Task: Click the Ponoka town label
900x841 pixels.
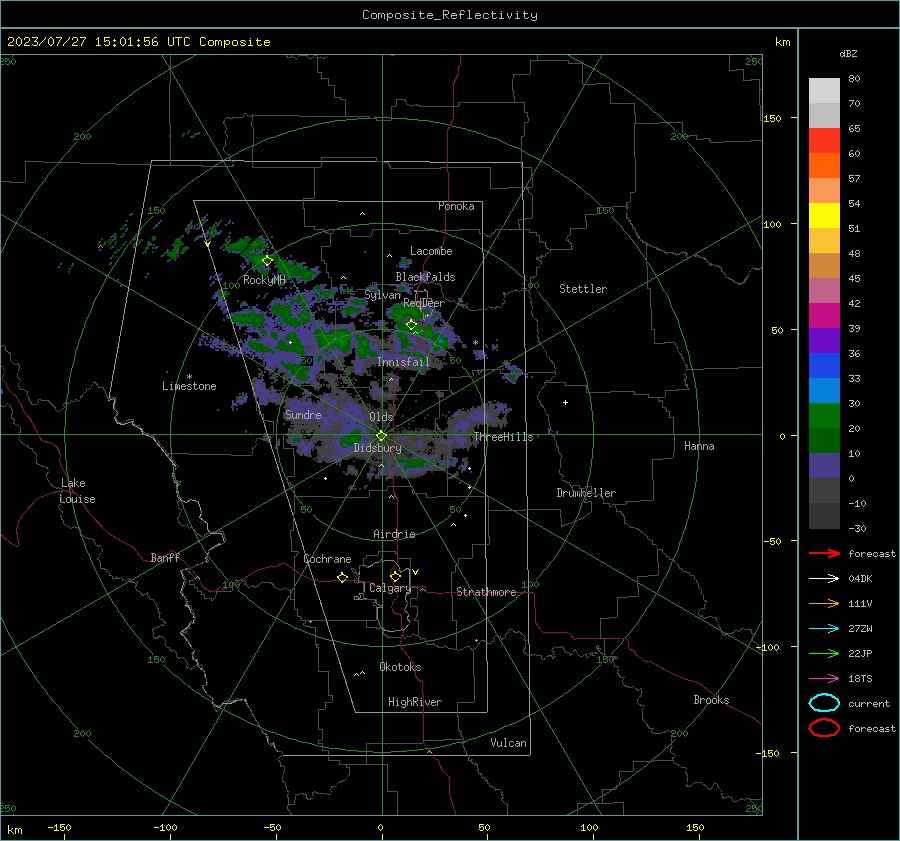Action: pyautogui.click(x=456, y=206)
